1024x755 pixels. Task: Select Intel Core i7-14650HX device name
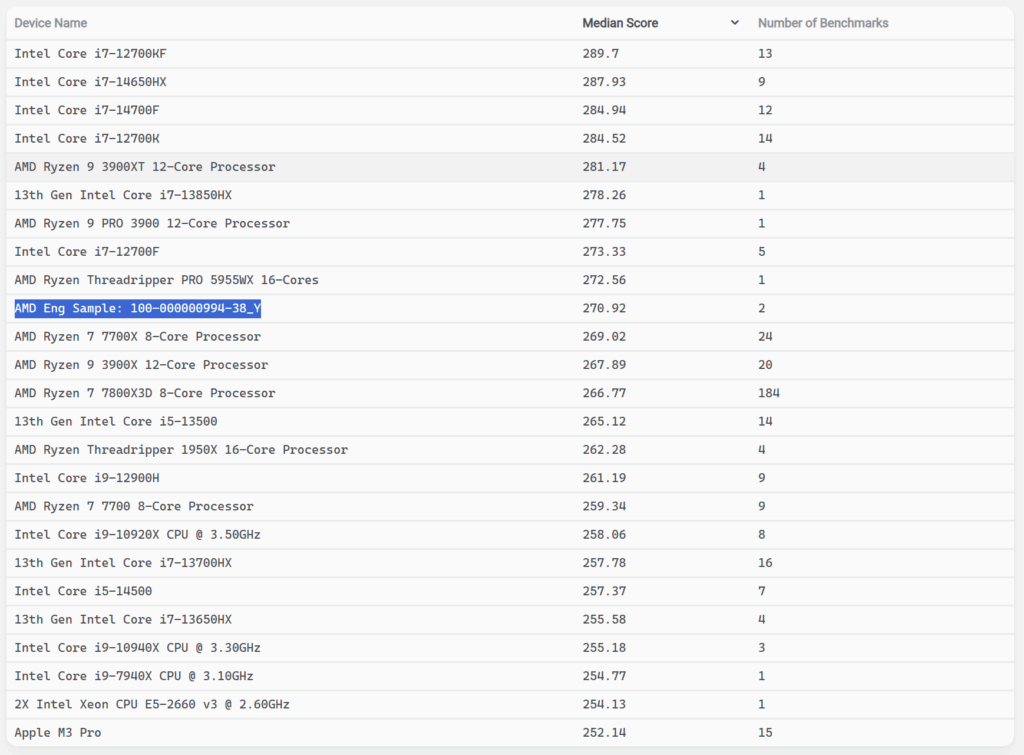90,82
